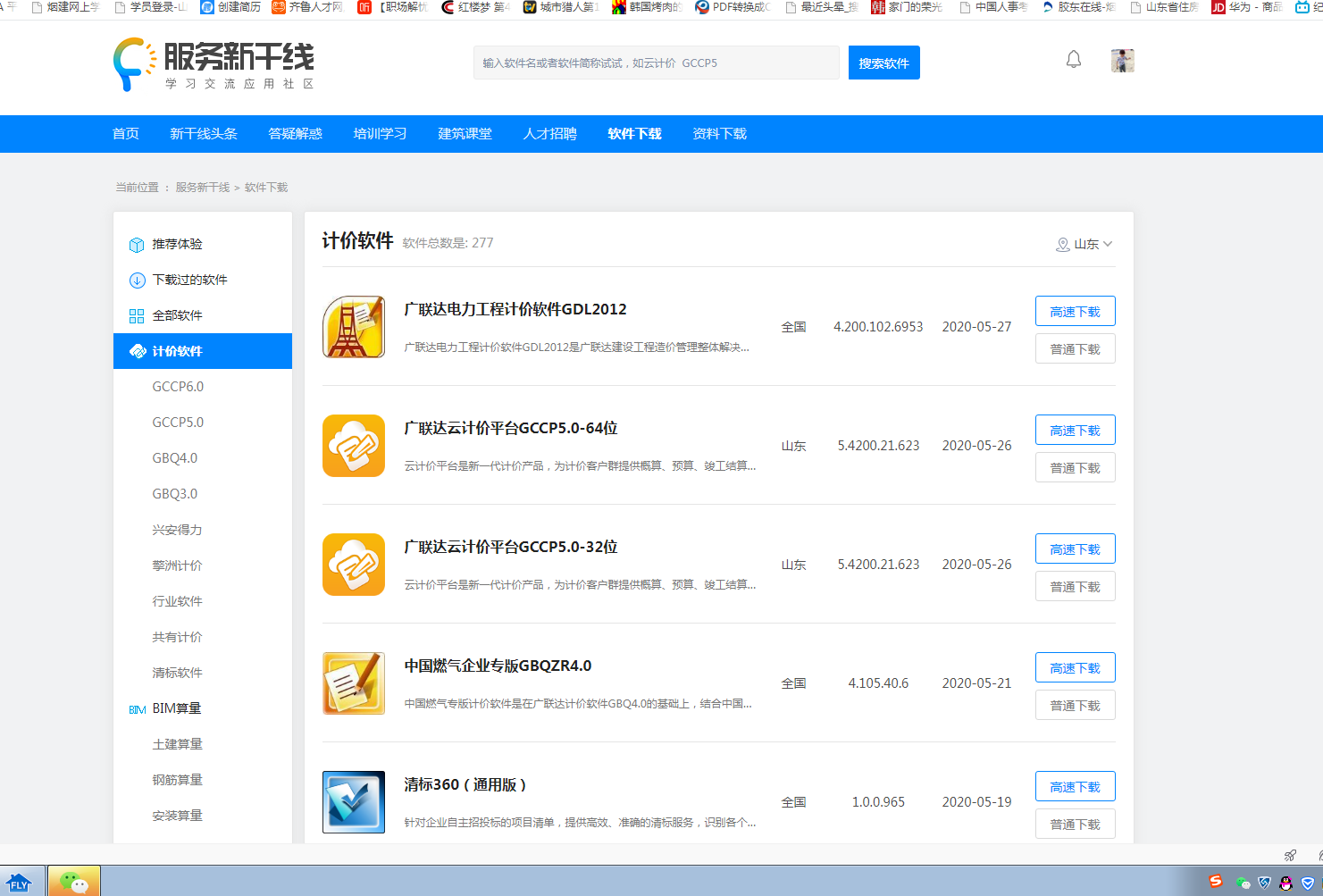Click 普通下载 for GCCP5.0-32位
This screenshot has width=1323, height=896.
(1076, 587)
